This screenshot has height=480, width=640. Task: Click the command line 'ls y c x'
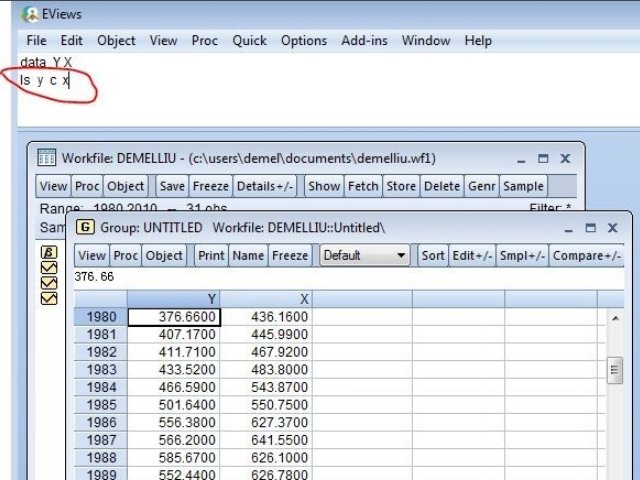pyautogui.click(x=45, y=80)
